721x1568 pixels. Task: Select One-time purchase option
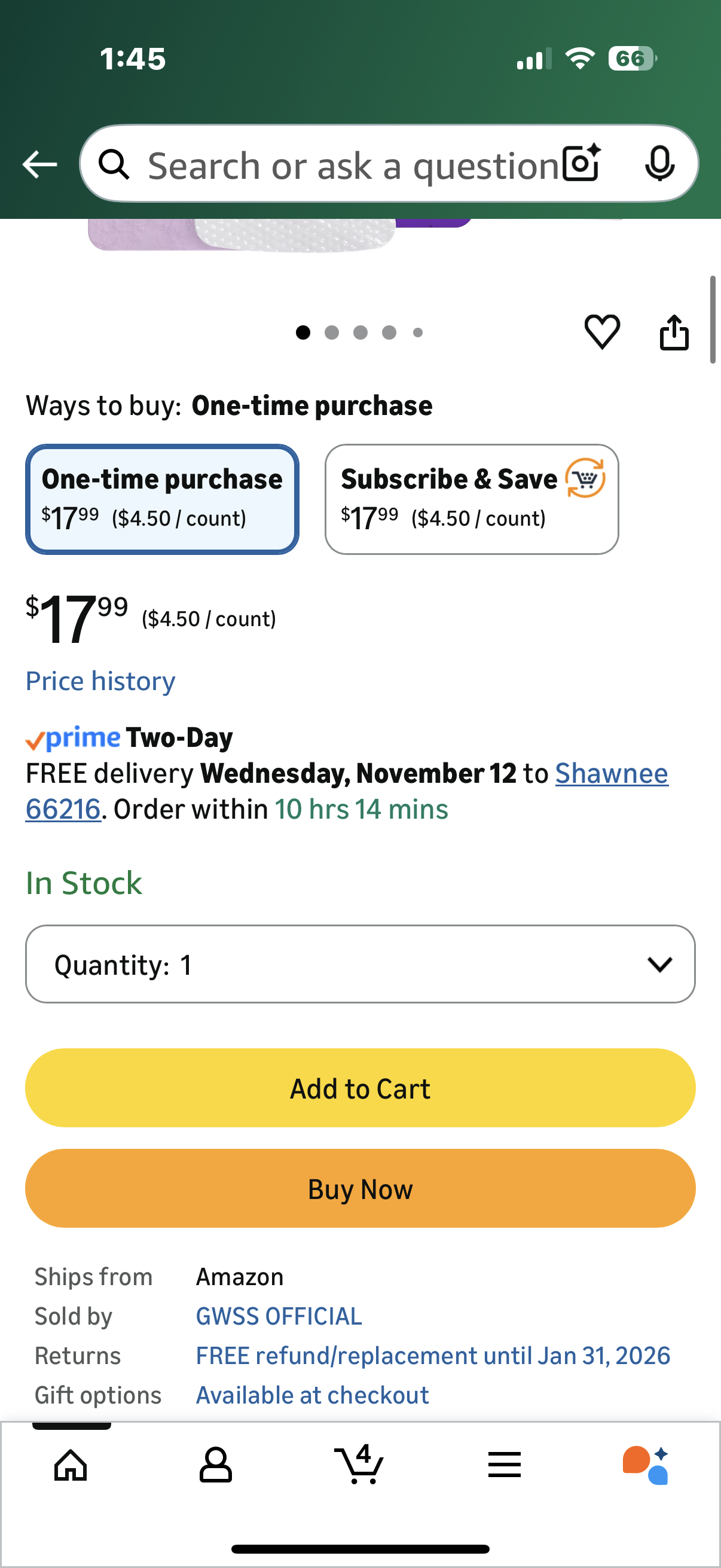click(x=162, y=499)
